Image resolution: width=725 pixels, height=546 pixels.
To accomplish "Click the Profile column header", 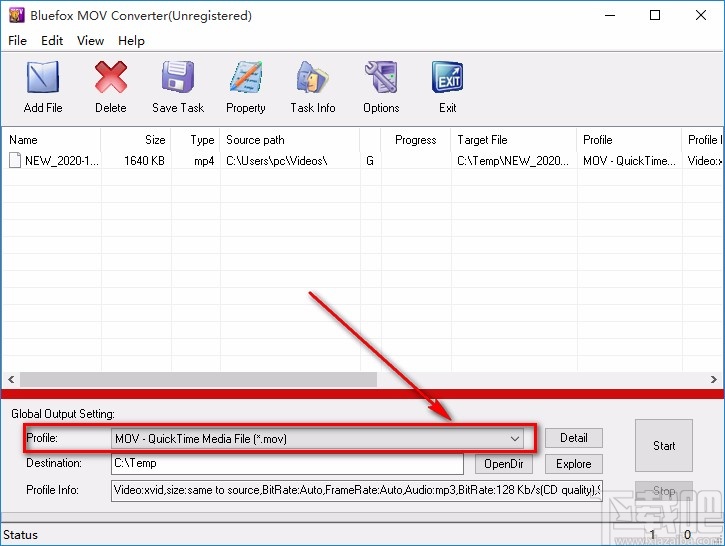I will [629, 140].
